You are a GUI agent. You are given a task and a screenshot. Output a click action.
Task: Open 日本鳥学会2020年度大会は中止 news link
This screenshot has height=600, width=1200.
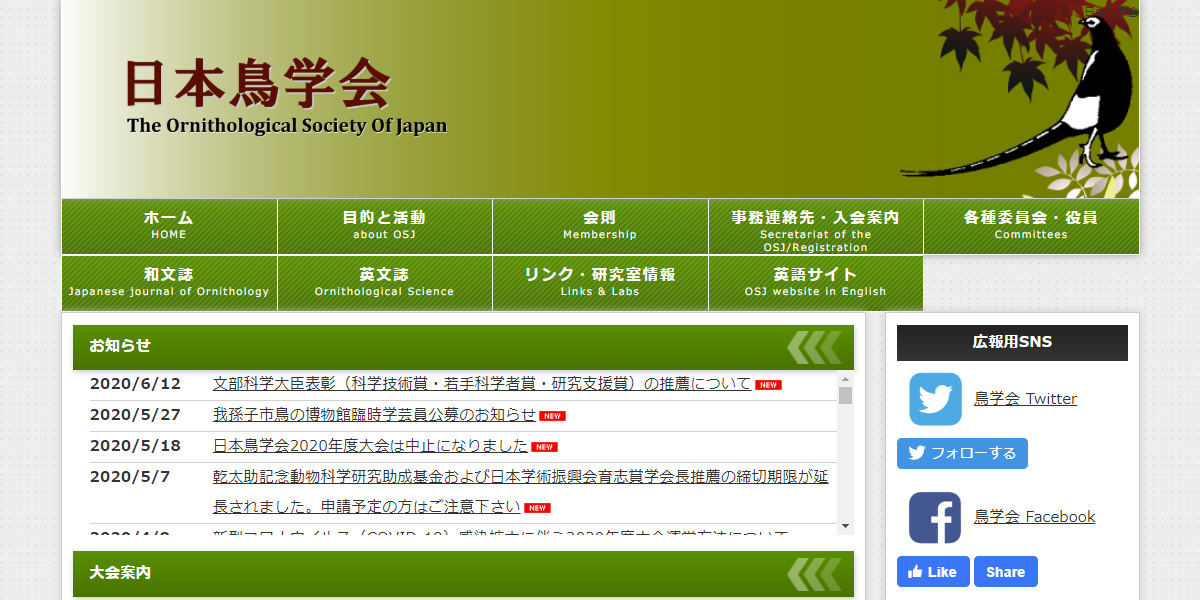pos(370,446)
